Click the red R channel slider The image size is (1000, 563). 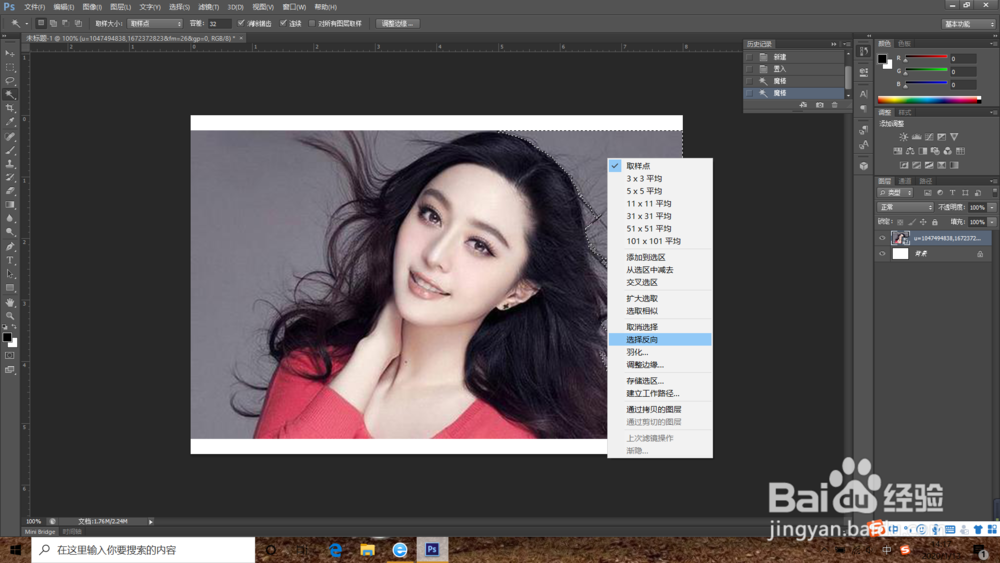pyautogui.click(x=926, y=59)
